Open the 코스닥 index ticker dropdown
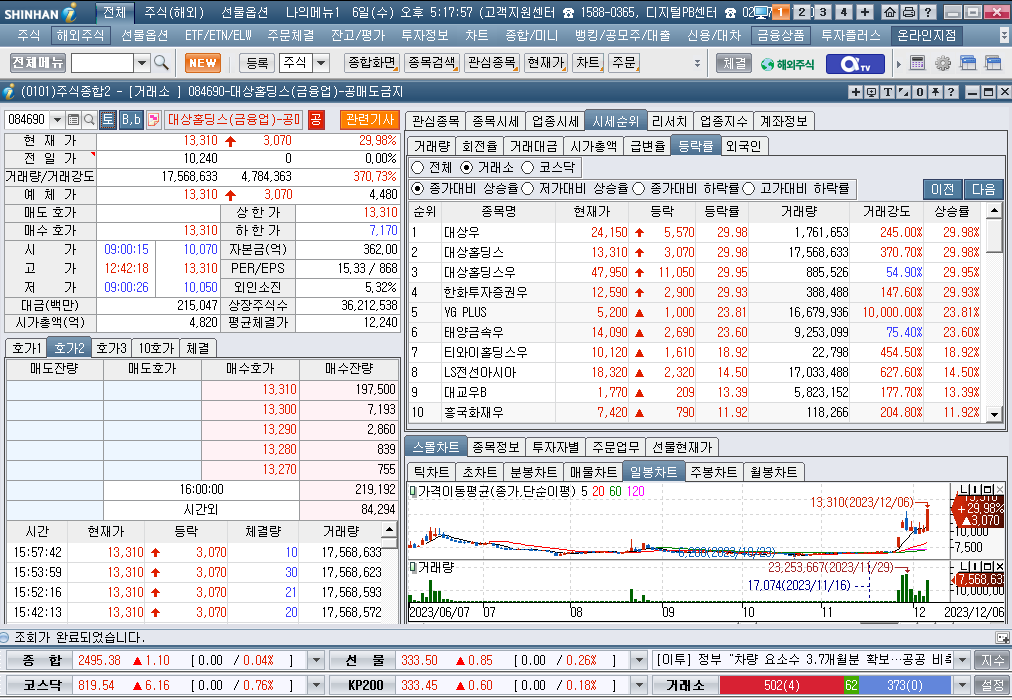The width and height of the screenshot is (1012, 700). pyautogui.click(x=316, y=685)
